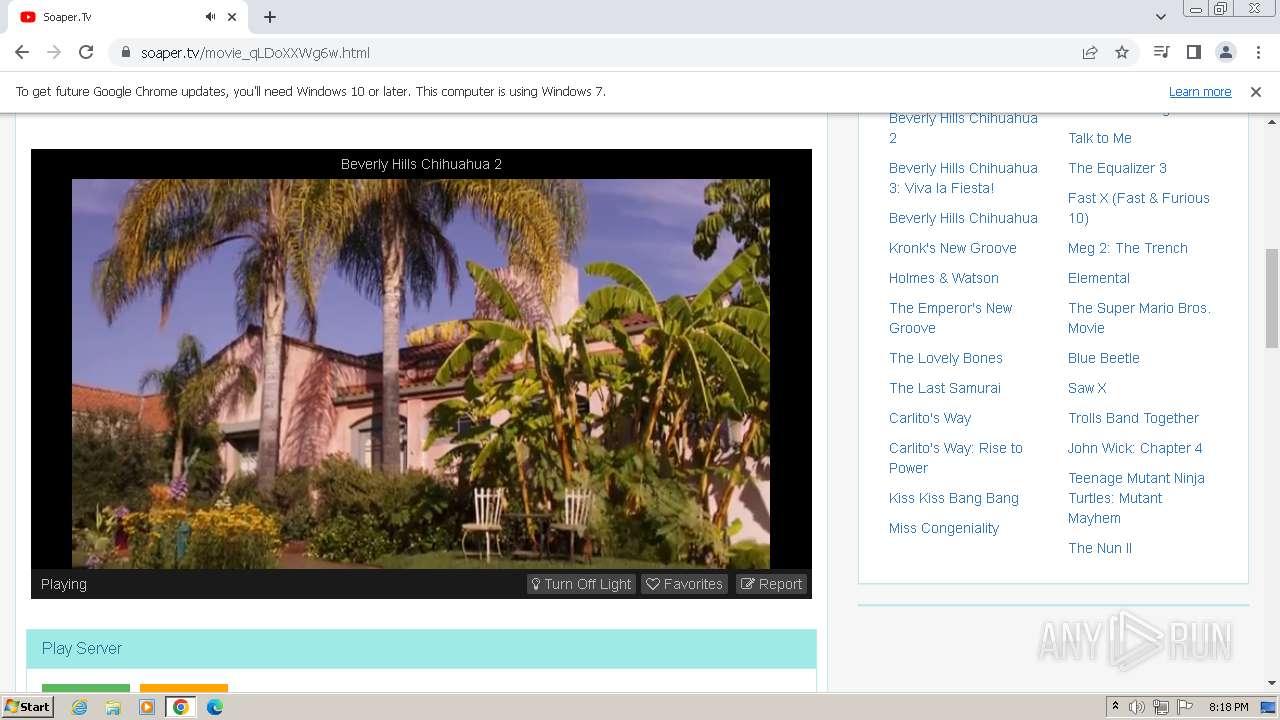
Task: Click the page vertical scrollbar thumb
Action: tap(1272, 298)
